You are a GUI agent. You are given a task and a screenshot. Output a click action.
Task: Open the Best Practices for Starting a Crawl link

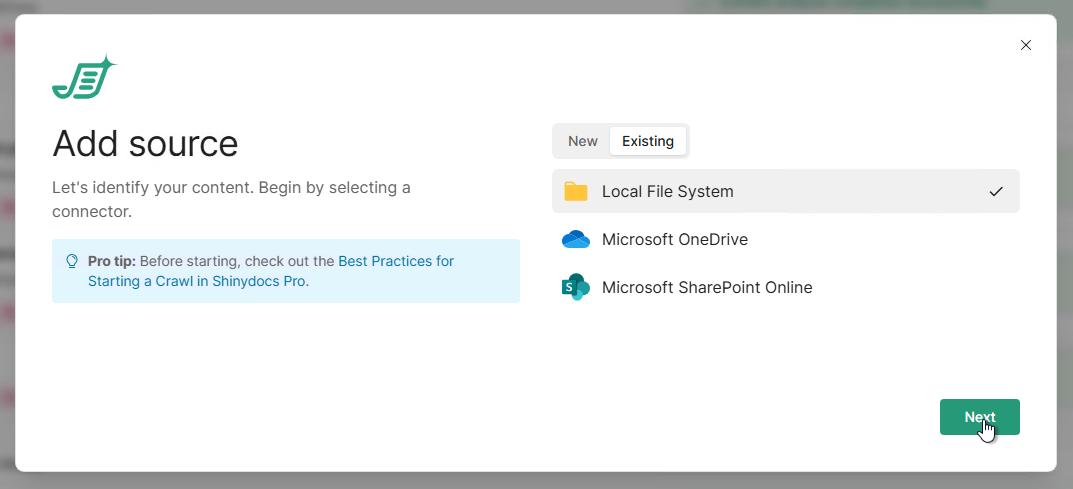point(395,261)
